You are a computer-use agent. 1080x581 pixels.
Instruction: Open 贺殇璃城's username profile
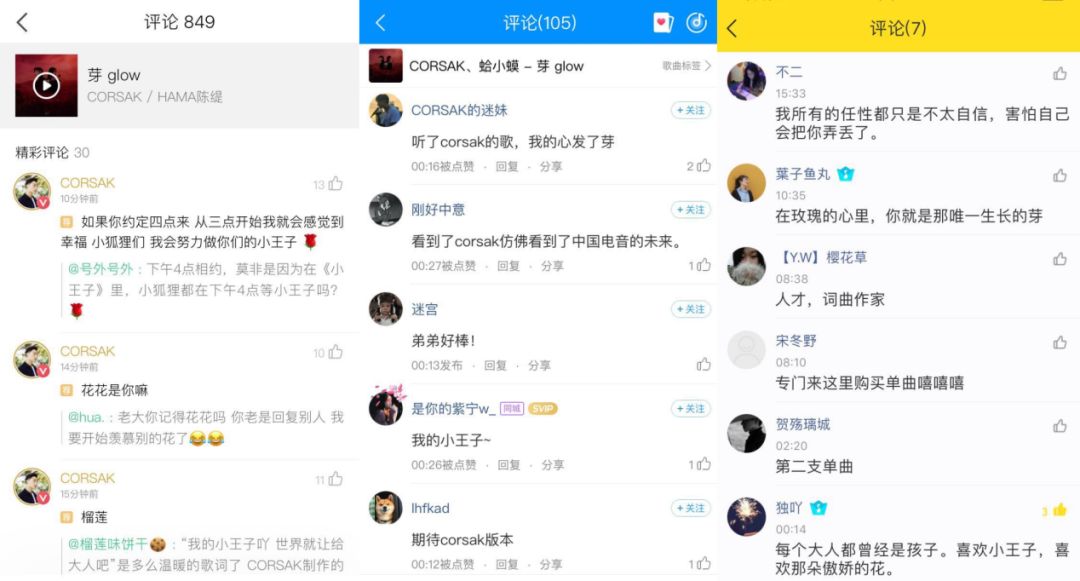(x=802, y=424)
